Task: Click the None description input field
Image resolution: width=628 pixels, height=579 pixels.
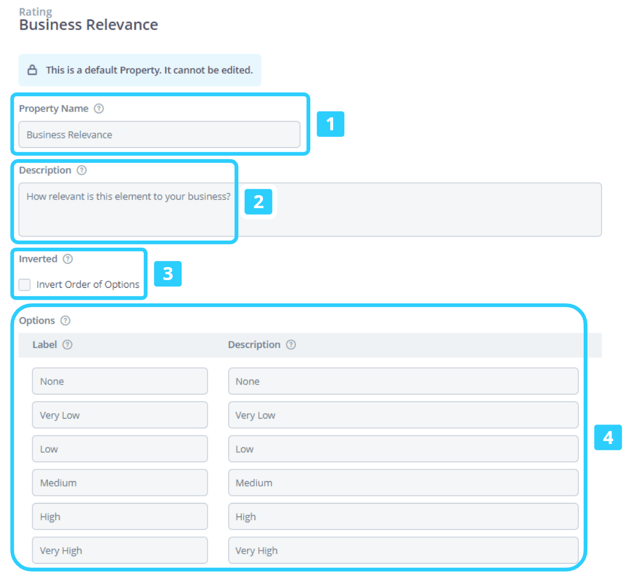Action: click(x=403, y=381)
